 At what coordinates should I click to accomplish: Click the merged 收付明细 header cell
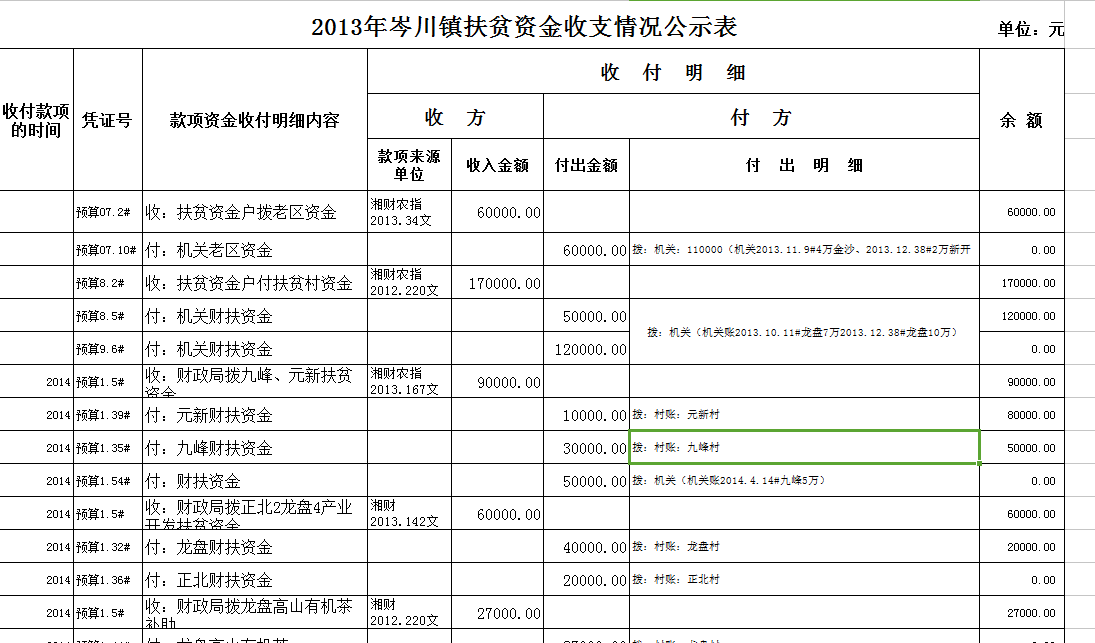[x=672, y=72]
